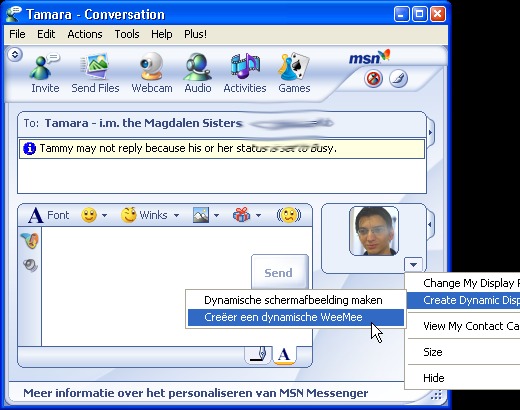Open Games from the toolbar
520x410 pixels.
coord(294,72)
